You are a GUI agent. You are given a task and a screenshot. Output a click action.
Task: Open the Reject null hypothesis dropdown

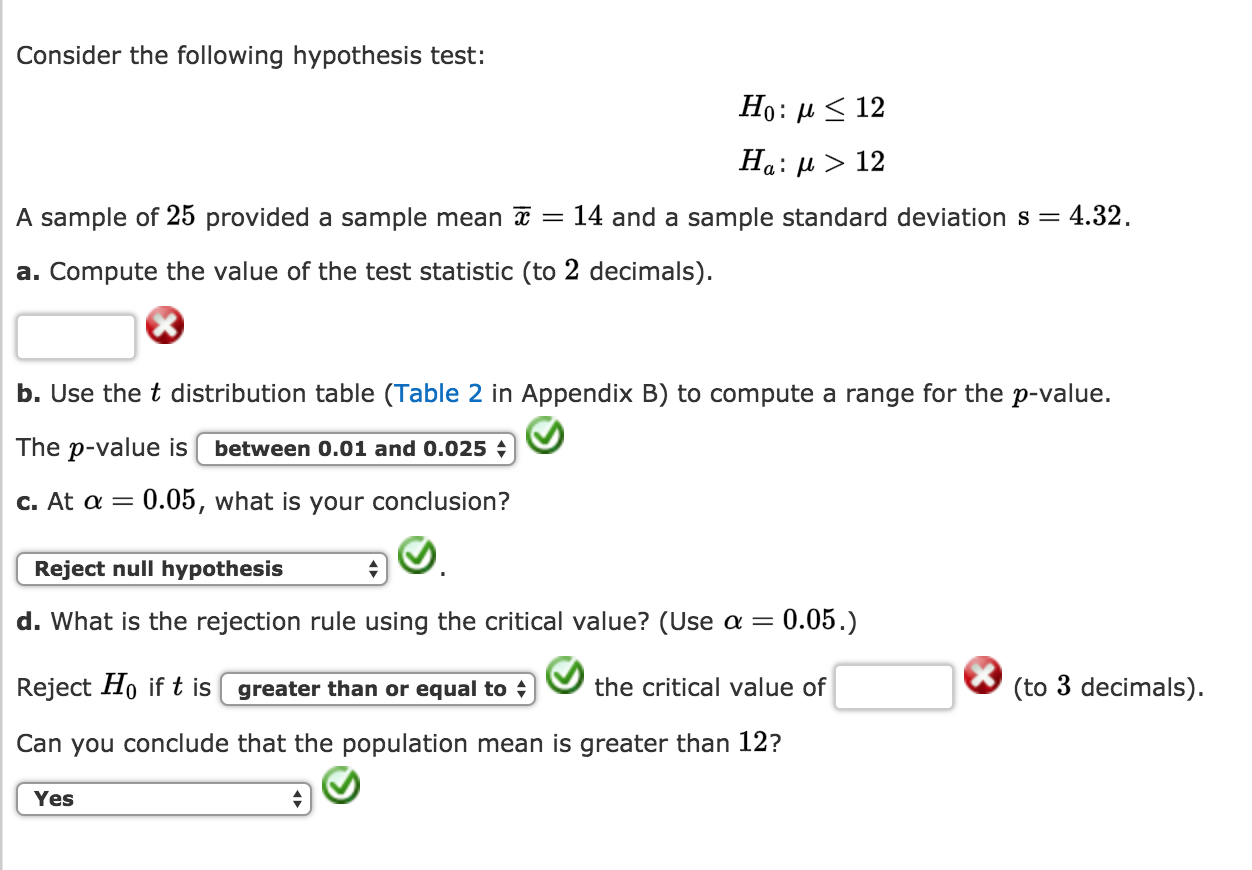click(201, 569)
